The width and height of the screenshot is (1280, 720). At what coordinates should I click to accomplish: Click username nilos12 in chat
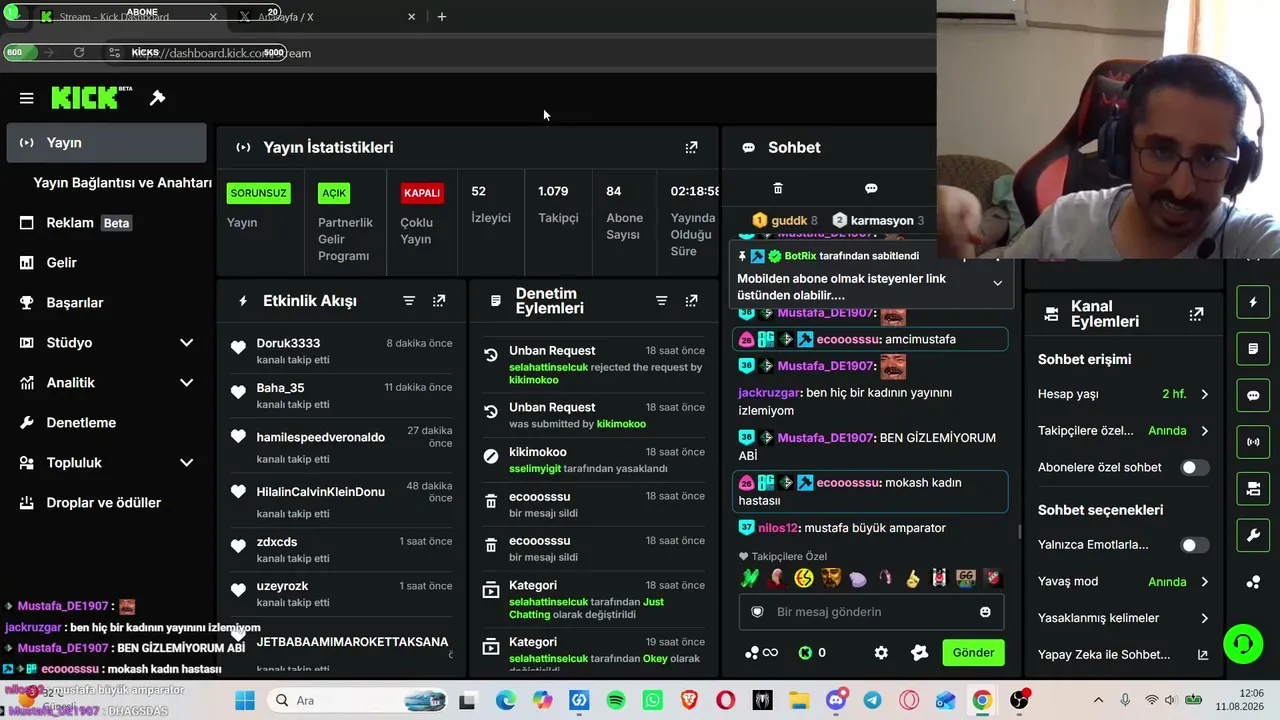pos(779,528)
